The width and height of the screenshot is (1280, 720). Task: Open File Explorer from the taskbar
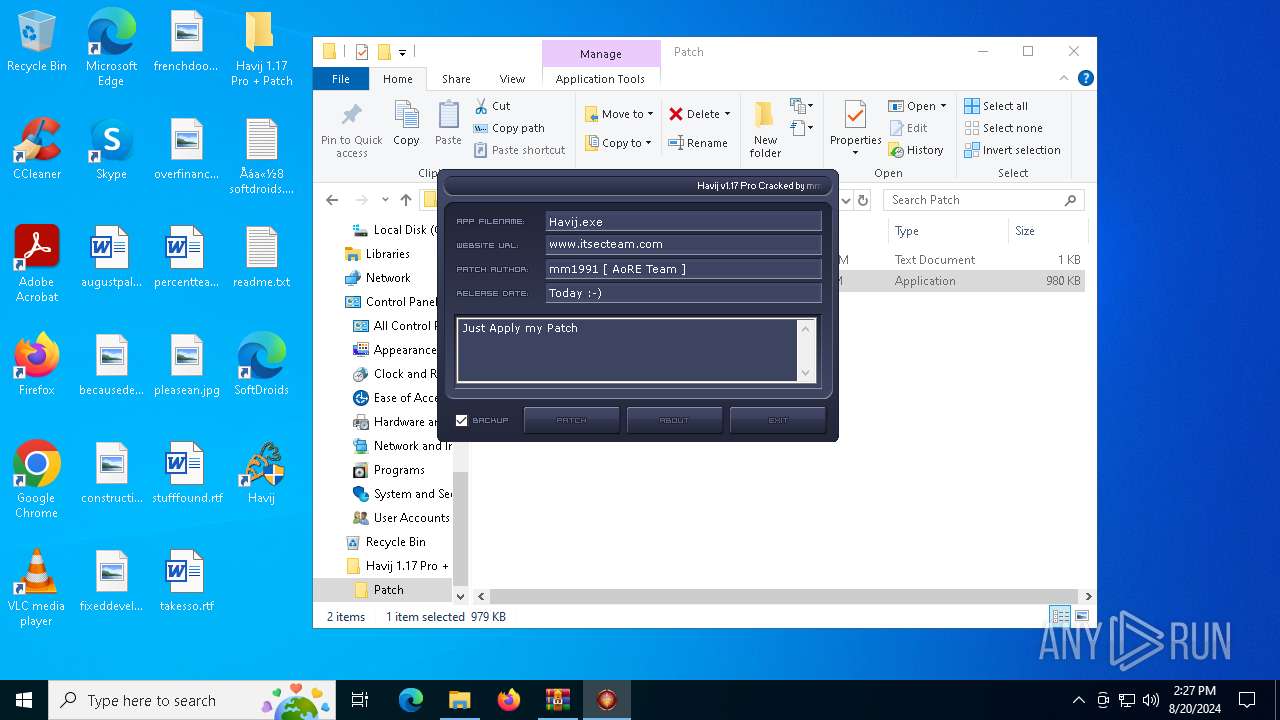click(459, 700)
